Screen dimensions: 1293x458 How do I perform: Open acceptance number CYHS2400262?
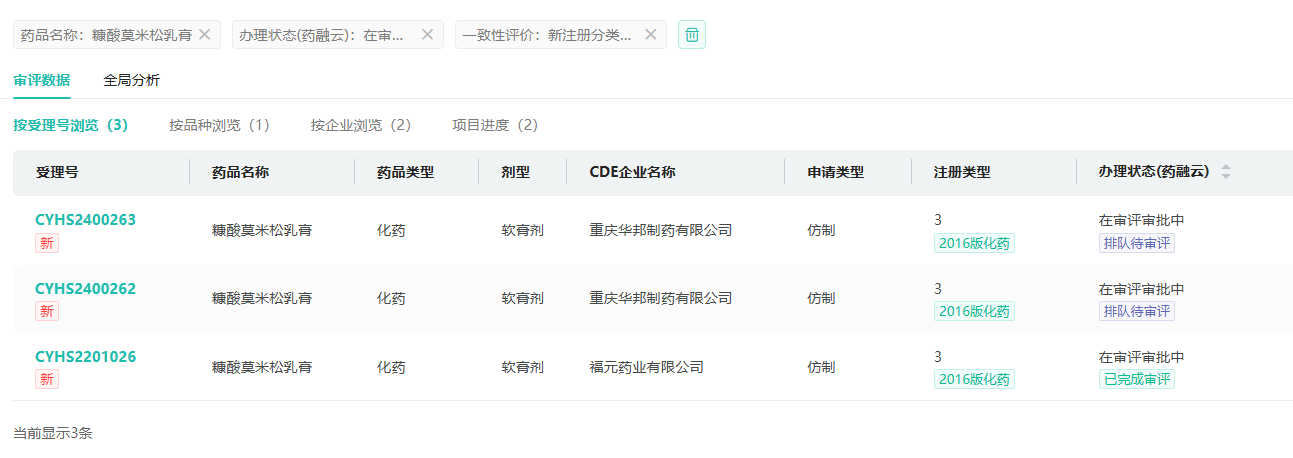click(x=85, y=289)
